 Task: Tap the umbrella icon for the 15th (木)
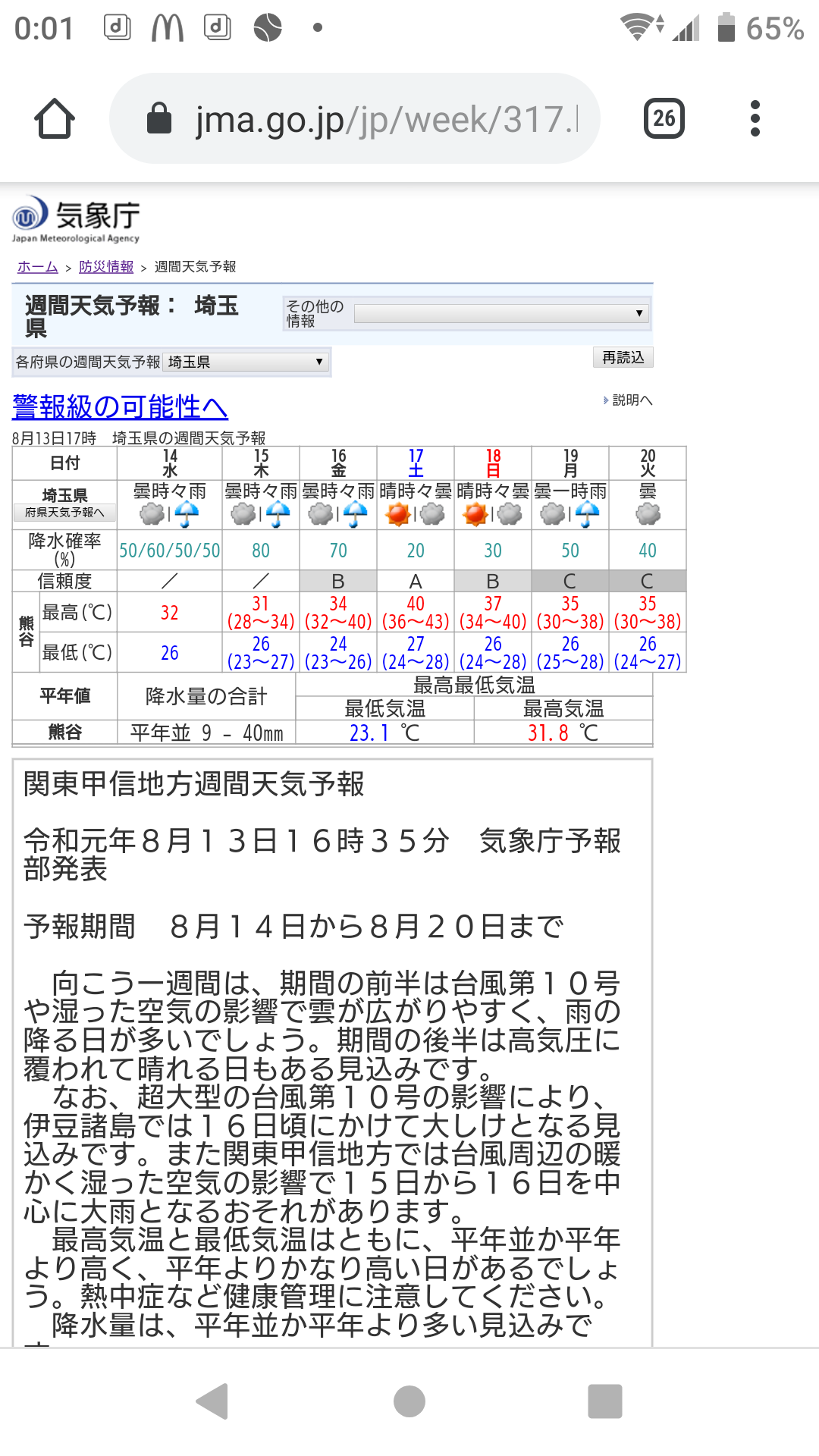(x=278, y=515)
